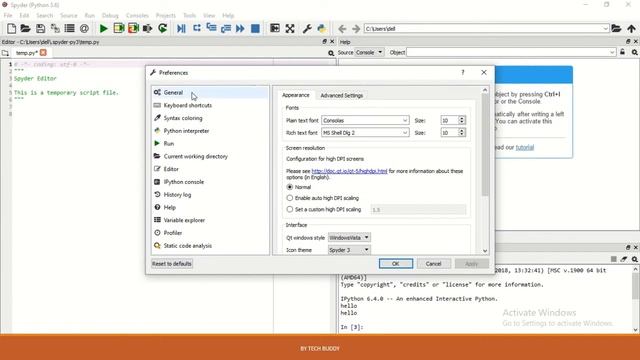The height and width of the screenshot is (360, 640).
Task: Click the Browse working directory folder icon
Action: point(616,28)
